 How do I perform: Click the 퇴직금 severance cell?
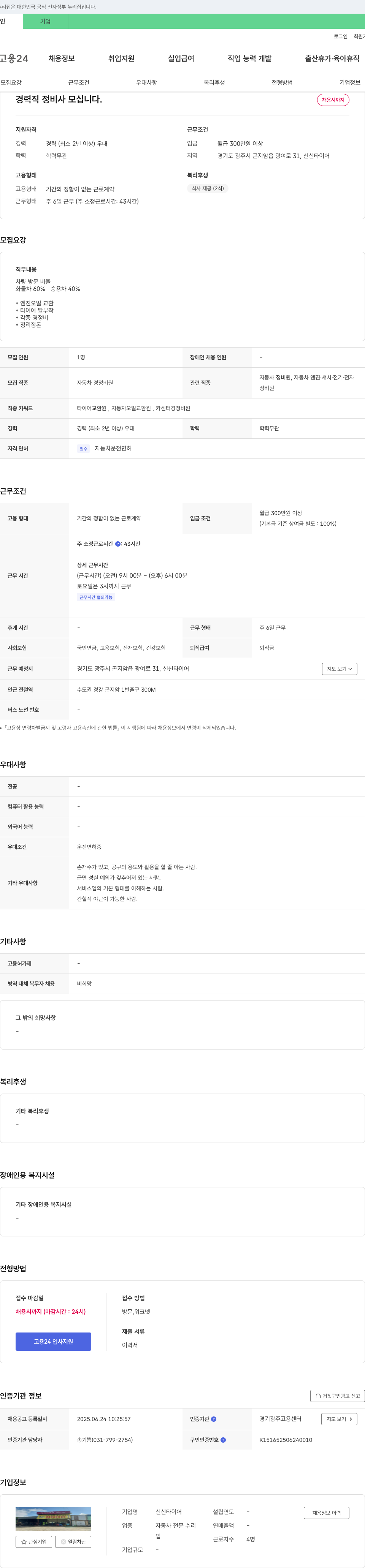[x=267, y=648]
